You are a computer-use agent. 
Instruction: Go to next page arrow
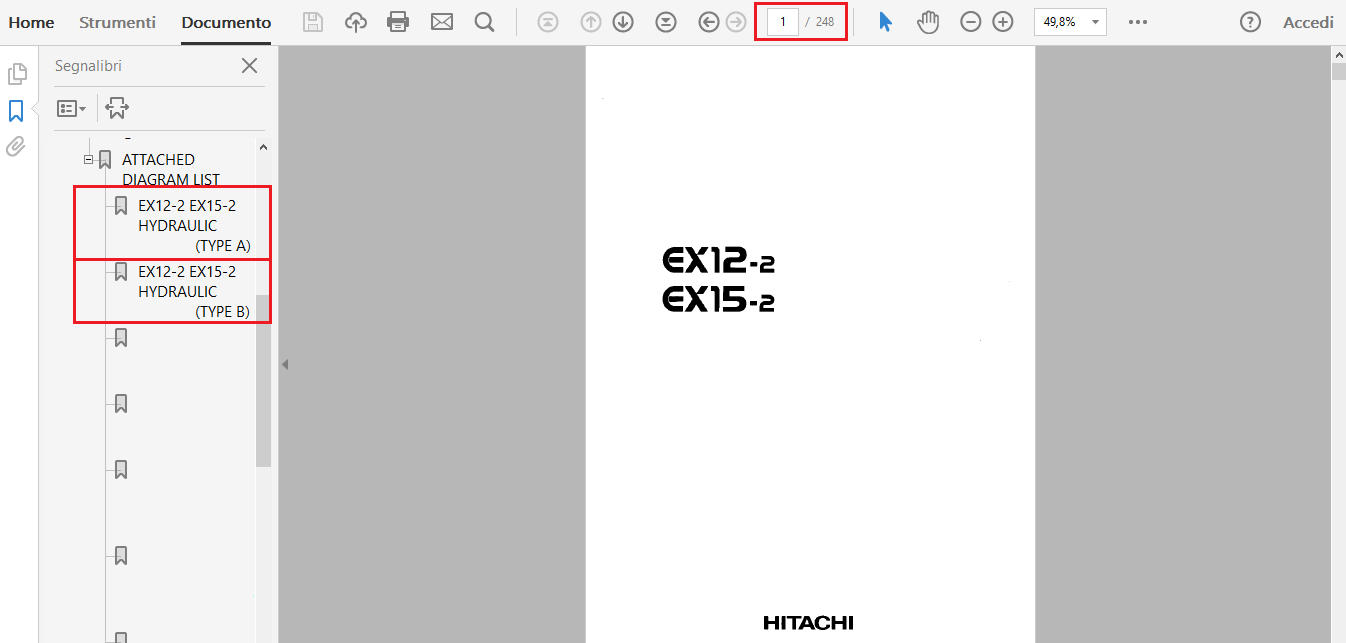tap(623, 22)
